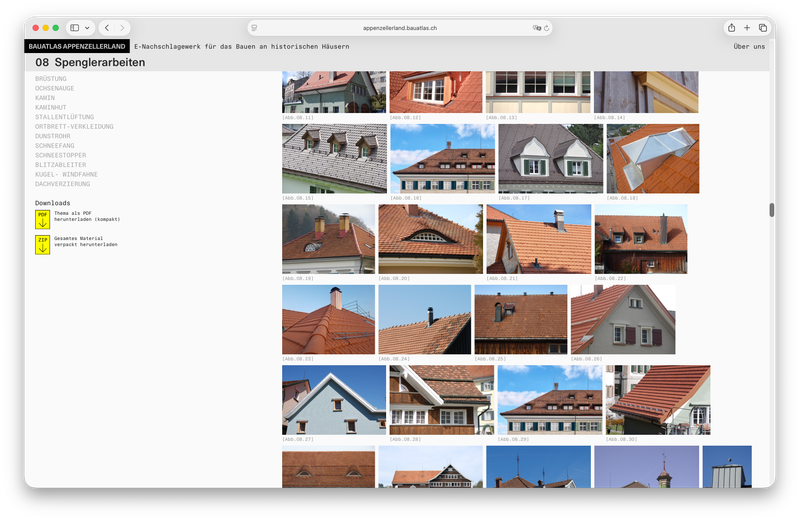The image size is (800, 520).
Task: Open thumbnail Abb.08.28 shingled house
Action: tap(442, 400)
